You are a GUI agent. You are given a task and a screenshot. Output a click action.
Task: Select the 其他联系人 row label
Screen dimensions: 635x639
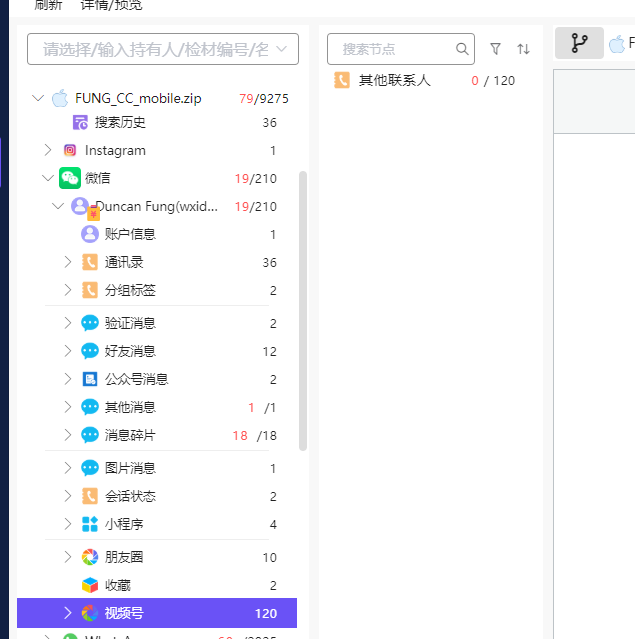(394, 80)
